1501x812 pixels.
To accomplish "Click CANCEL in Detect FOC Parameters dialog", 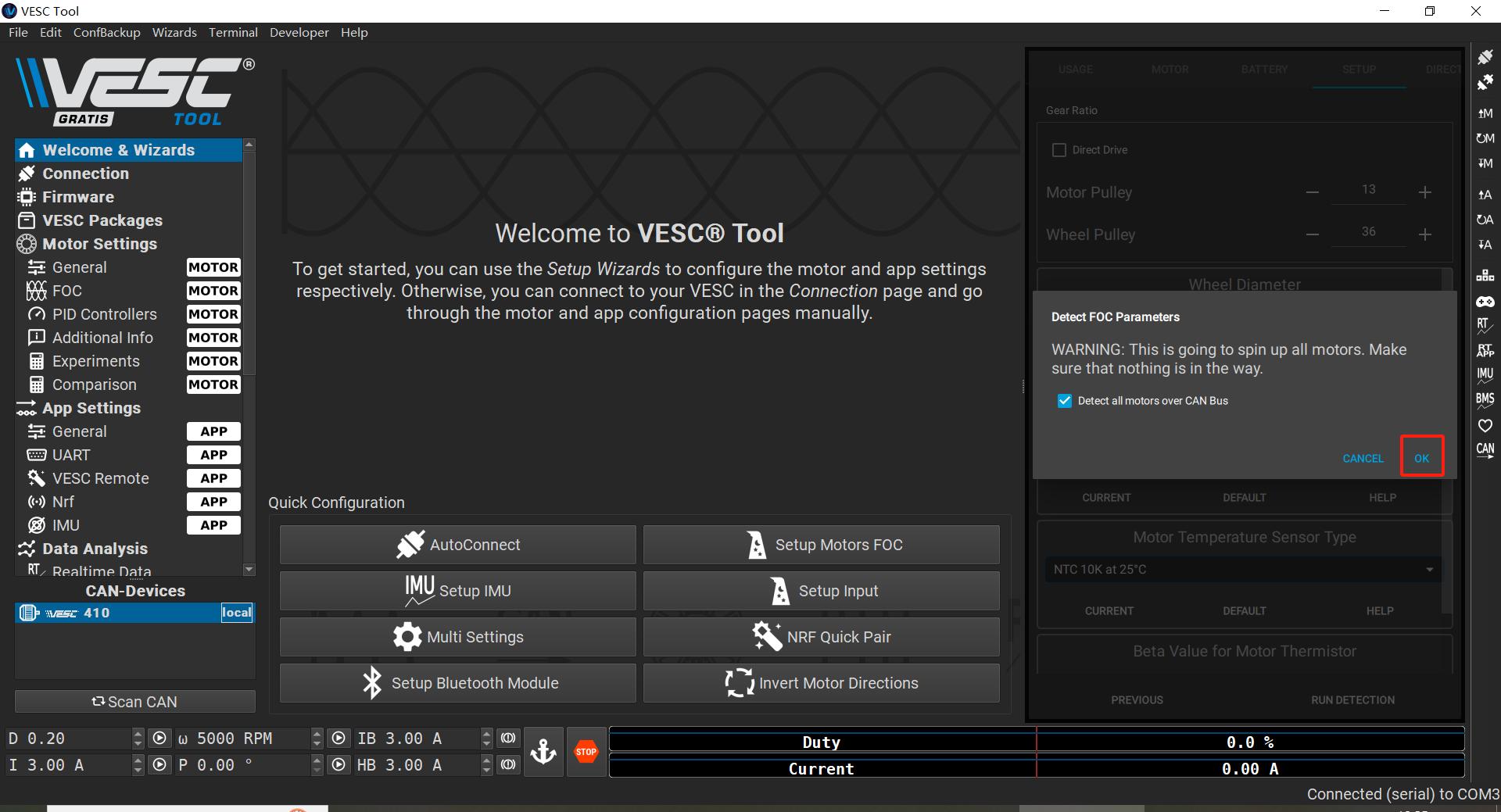I will pos(1363,459).
